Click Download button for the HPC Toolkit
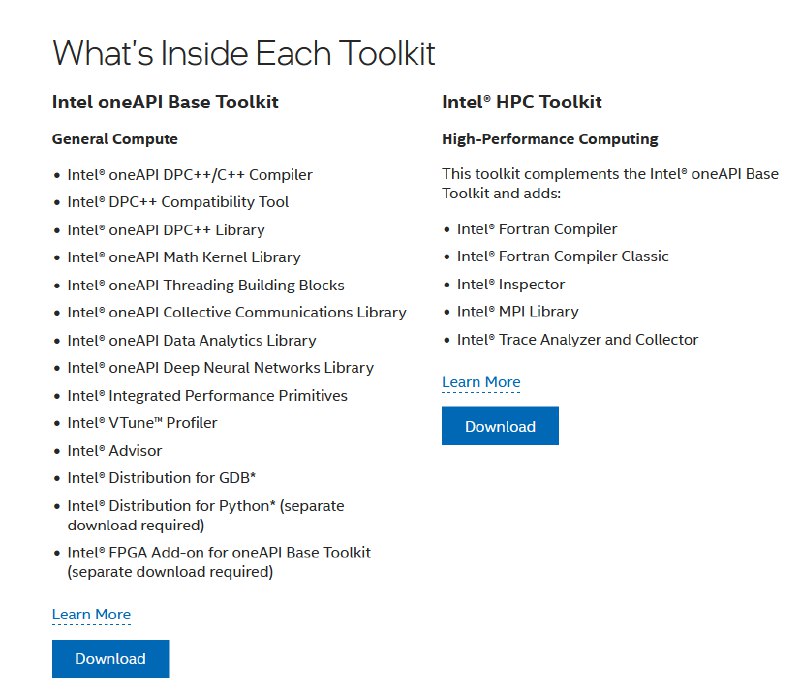Screen dimensions: 800x693 [500, 426]
